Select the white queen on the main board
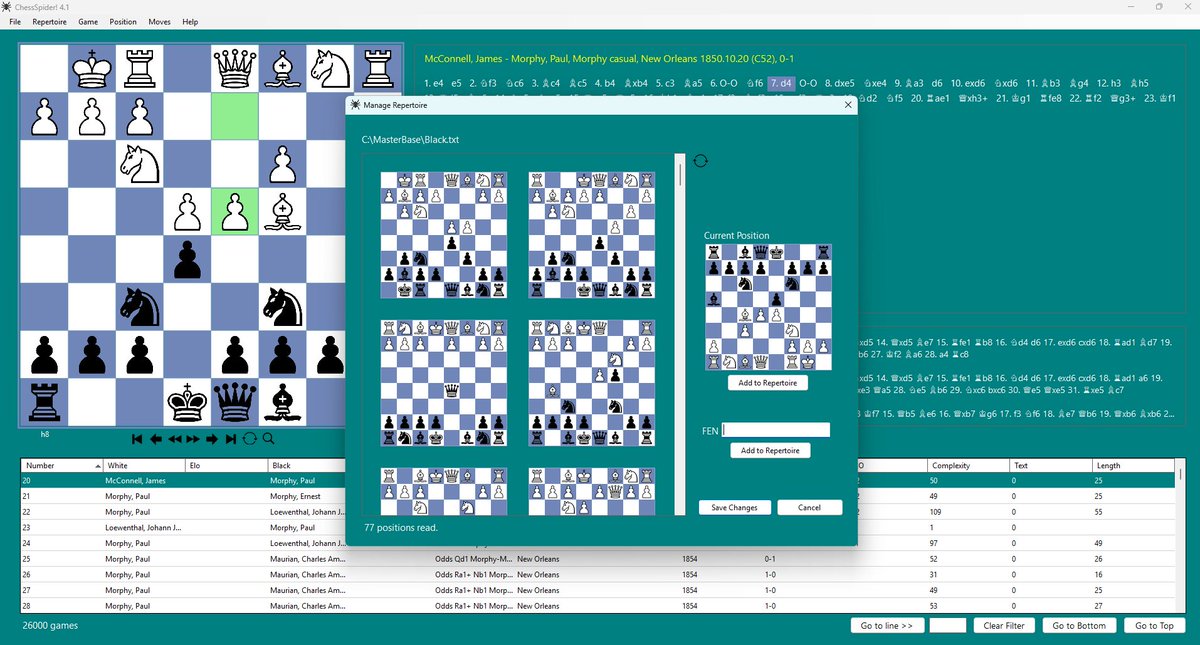1200x645 pixels. [x=235, y=68]
